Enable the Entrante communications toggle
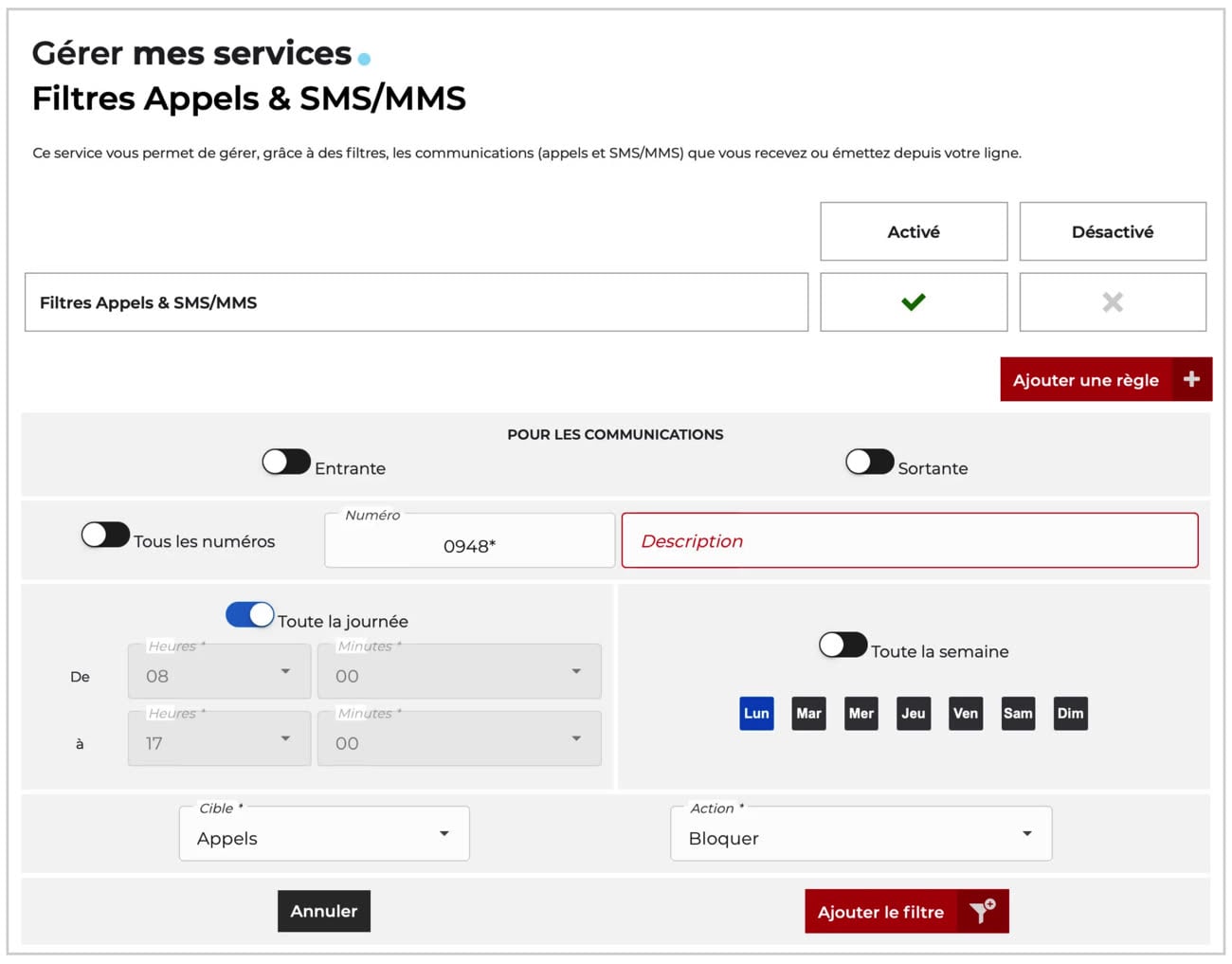 286,462
